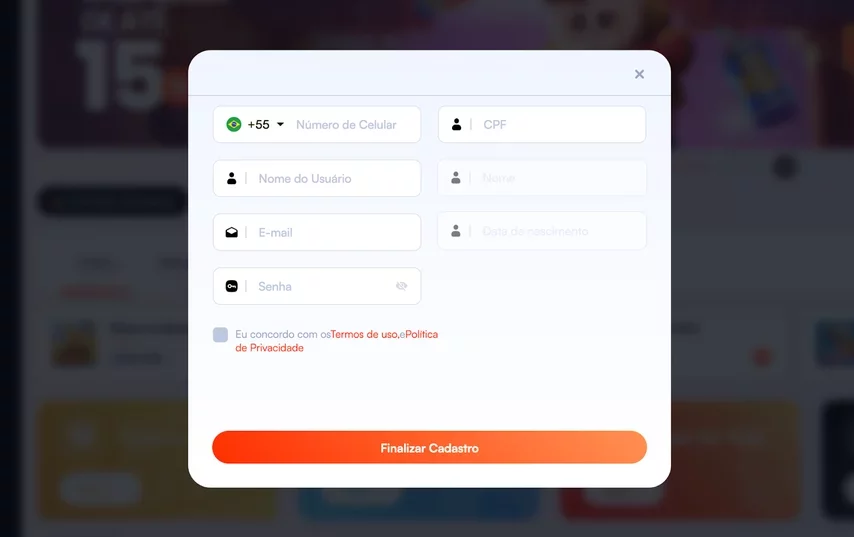
Task: Select the Nome do Usuário text field
Action: pos(317,178)
